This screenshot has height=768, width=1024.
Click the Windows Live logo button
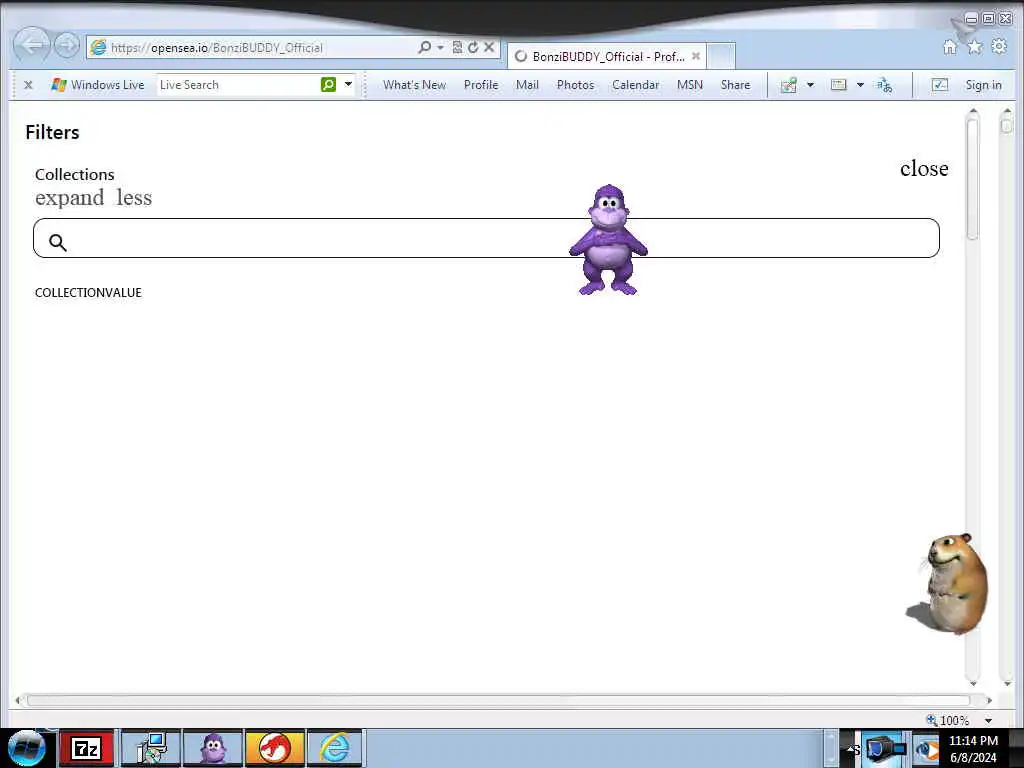98,85
